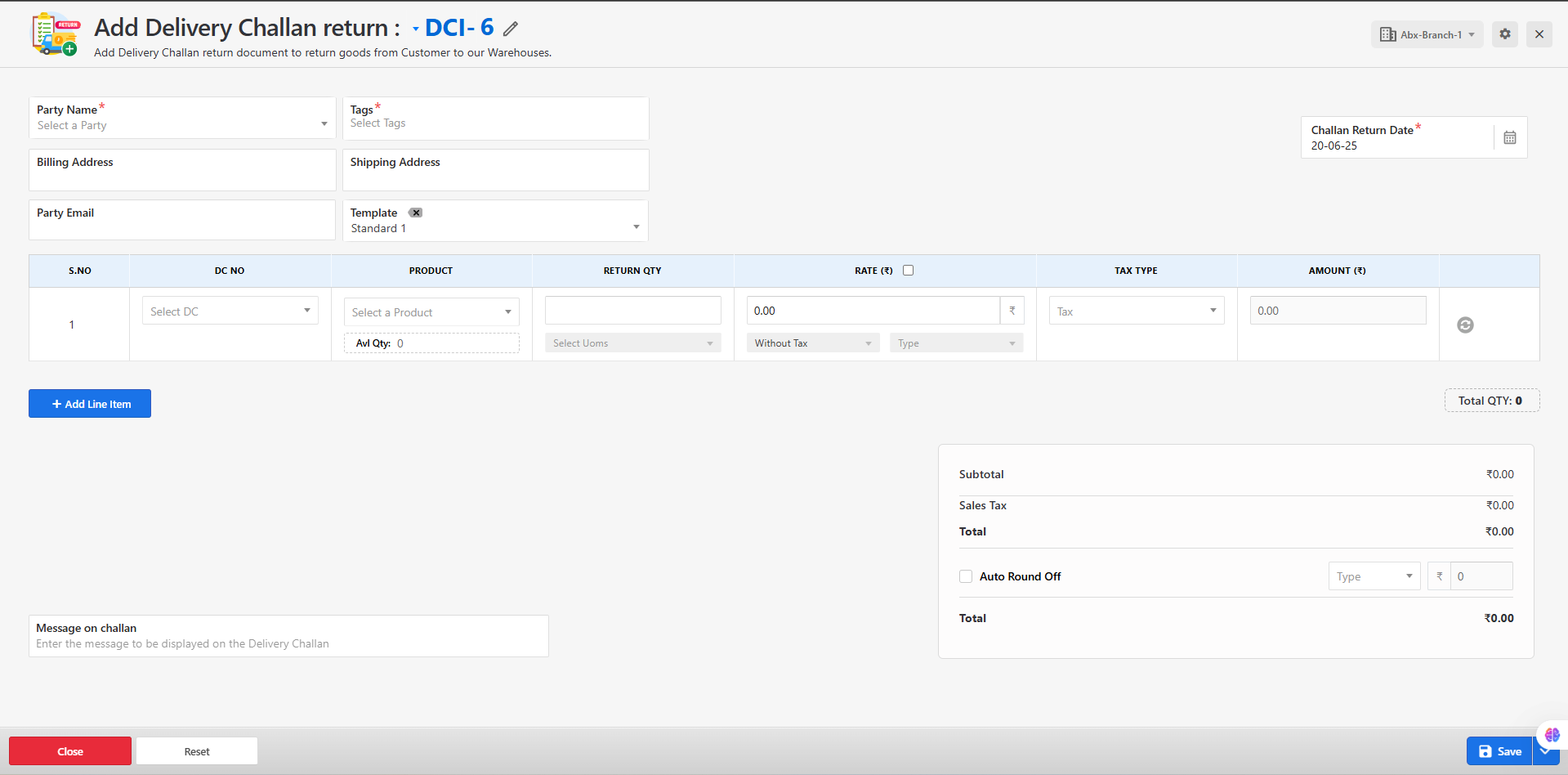Expand the Select DC dropdown

pos(230,311)
